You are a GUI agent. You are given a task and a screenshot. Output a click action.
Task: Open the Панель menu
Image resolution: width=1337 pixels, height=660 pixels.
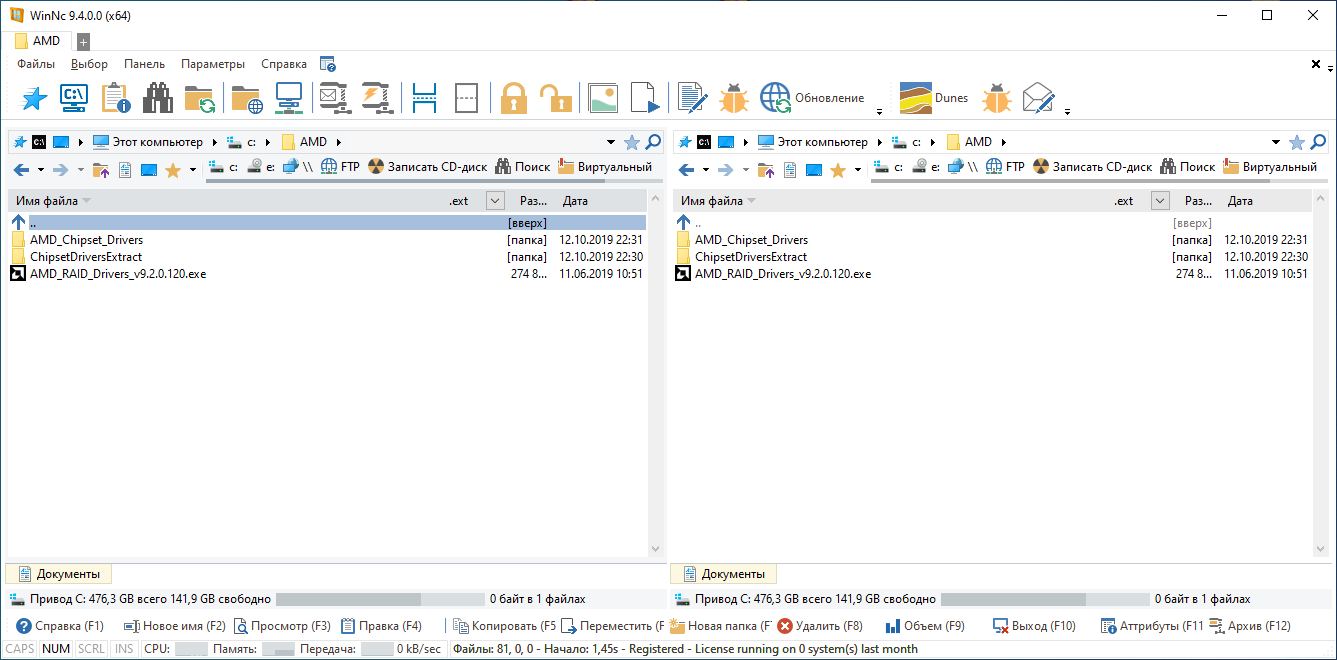pyautogui.click(x=144, y=64)
